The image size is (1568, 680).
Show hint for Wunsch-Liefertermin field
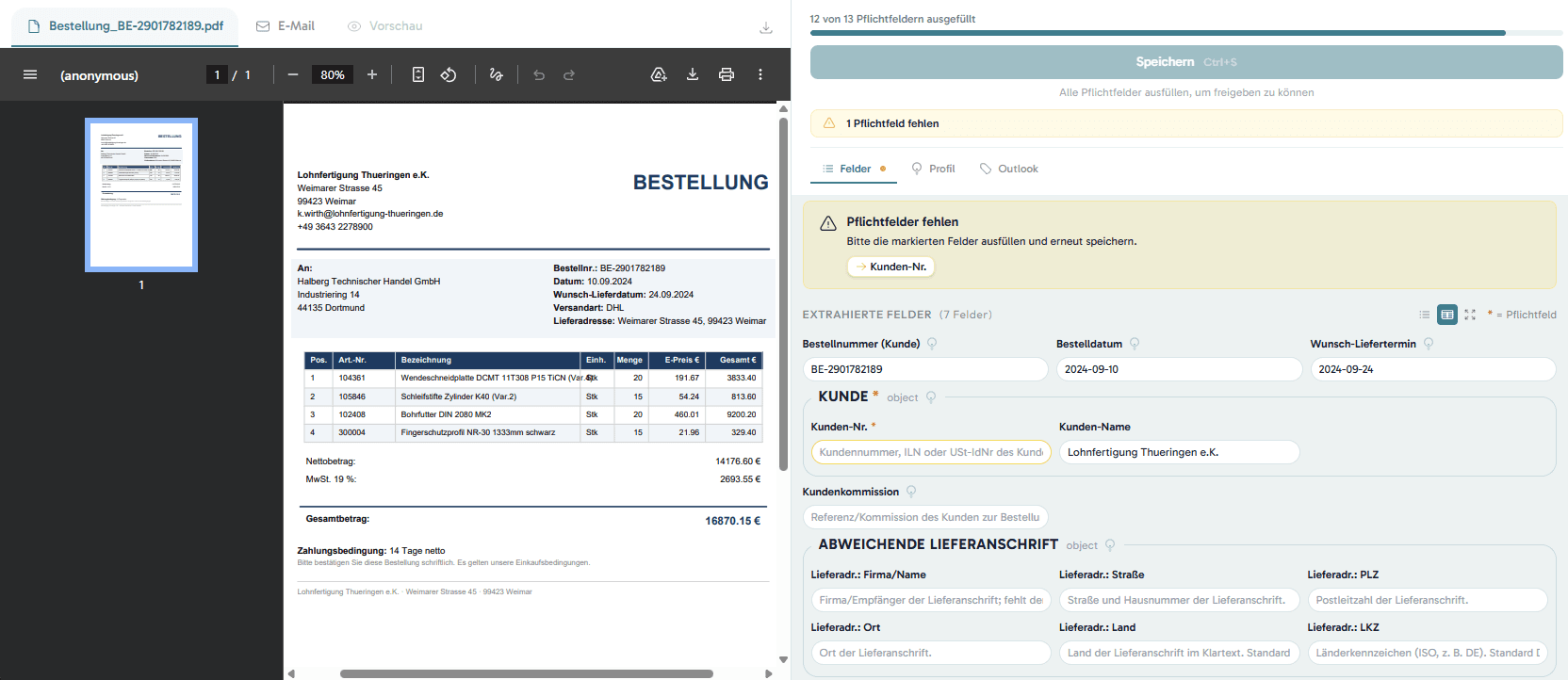tap(1429, 344)
